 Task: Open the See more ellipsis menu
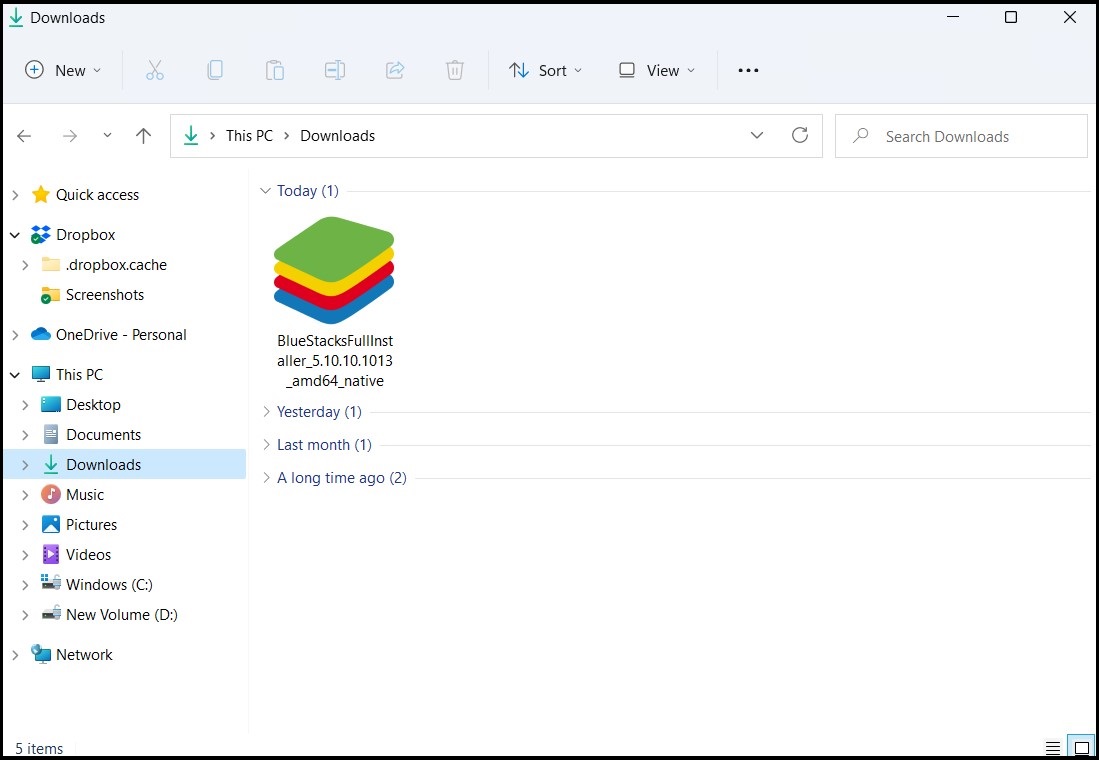(748, 70)
